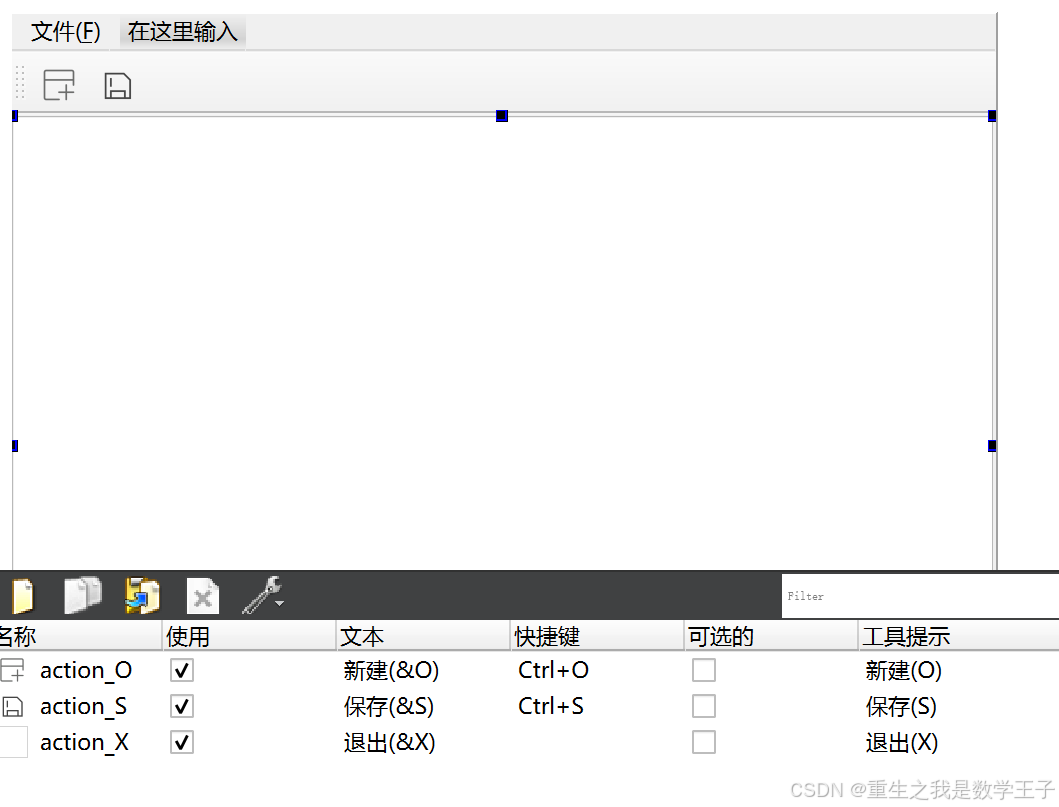Click the tooltip cell 保存(S)
Viewport: 1059px width, 807px height.
pos(901,706)
